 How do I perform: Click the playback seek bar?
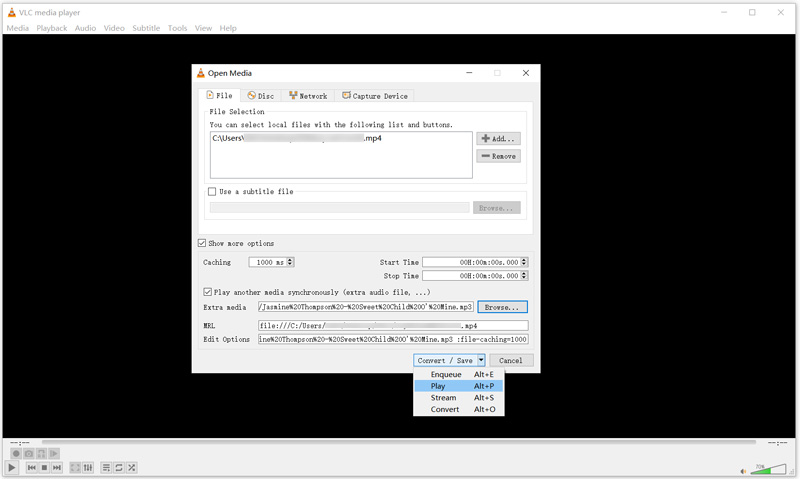click(398, 442)
